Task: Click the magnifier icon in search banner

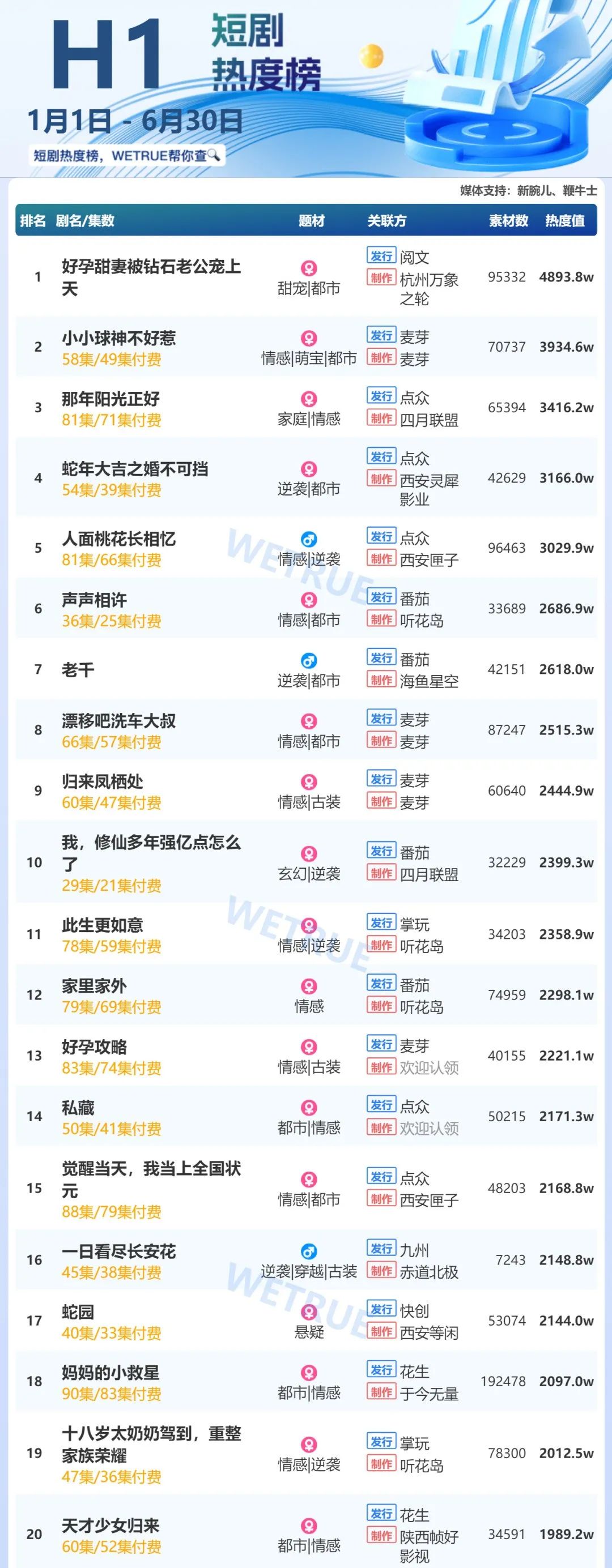Action: tap(214, 155)
